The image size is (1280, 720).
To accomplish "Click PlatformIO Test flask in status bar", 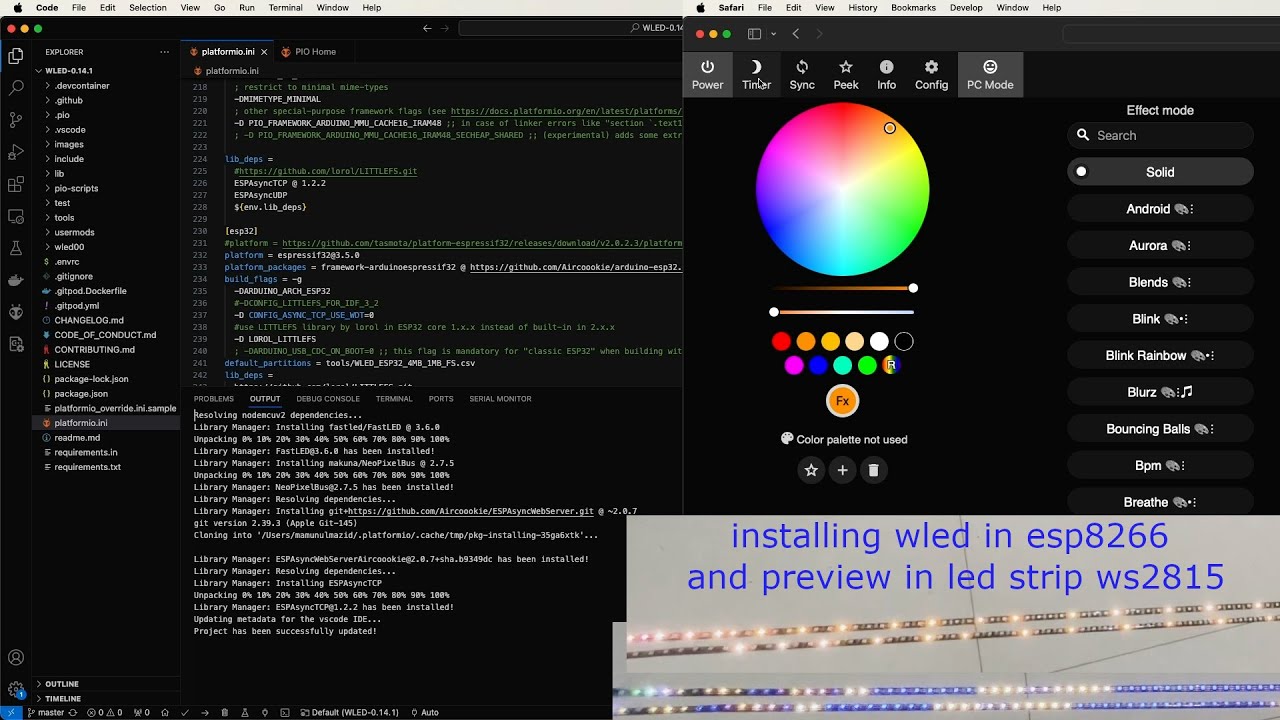I will click(x=244, y=713).
